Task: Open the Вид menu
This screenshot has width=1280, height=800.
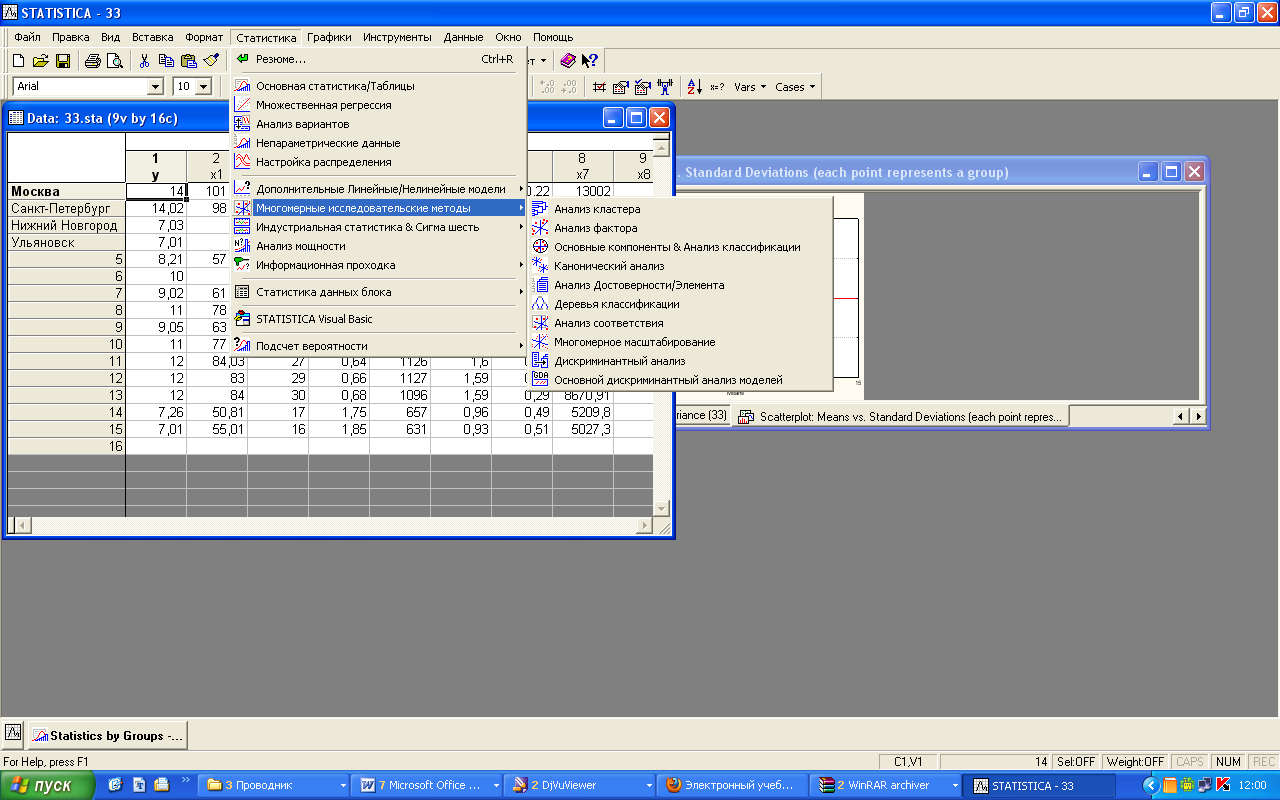Action: (x=111, y=37)
